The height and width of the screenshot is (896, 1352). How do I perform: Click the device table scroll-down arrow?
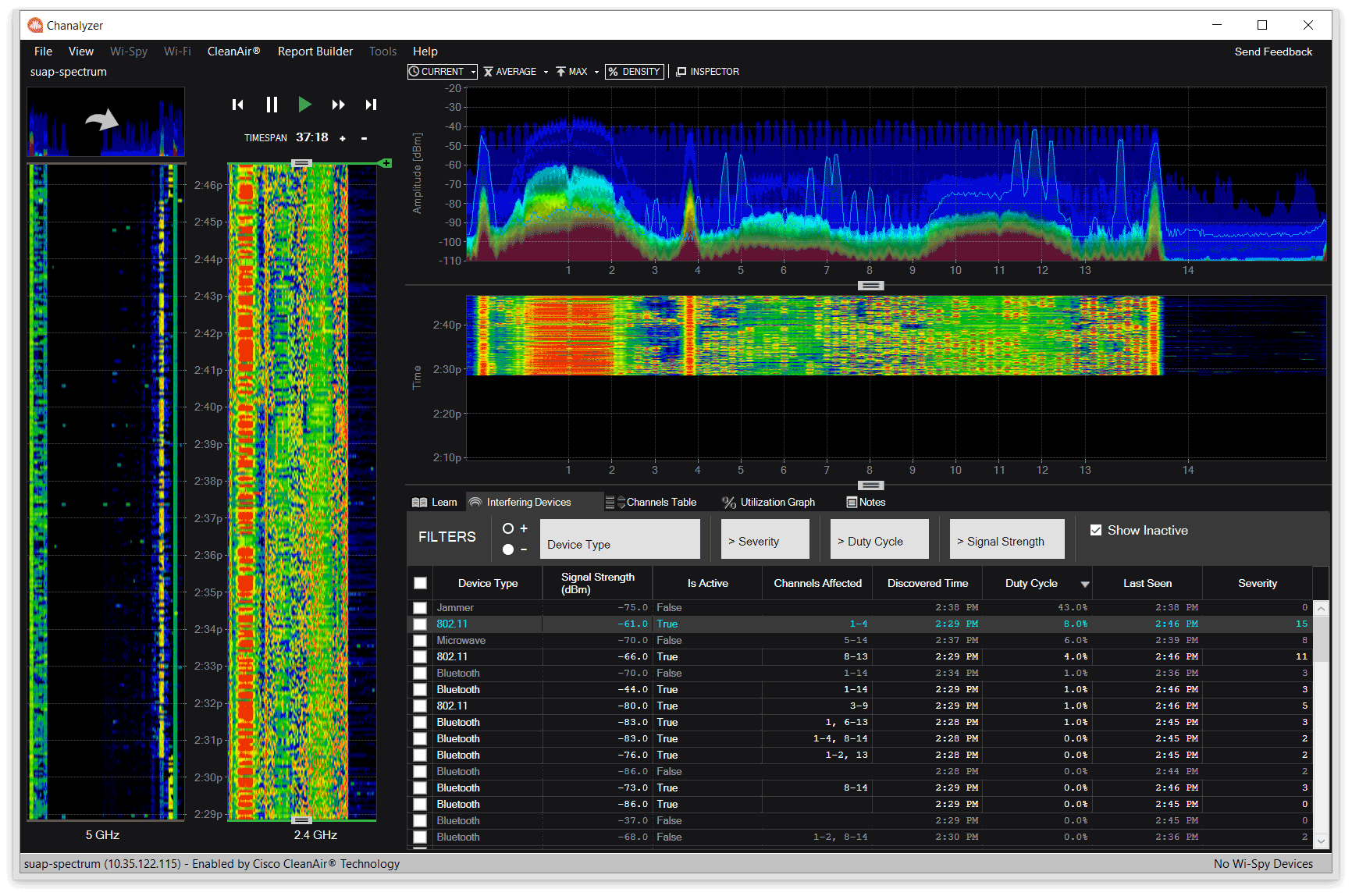[x=1321, y=841]
